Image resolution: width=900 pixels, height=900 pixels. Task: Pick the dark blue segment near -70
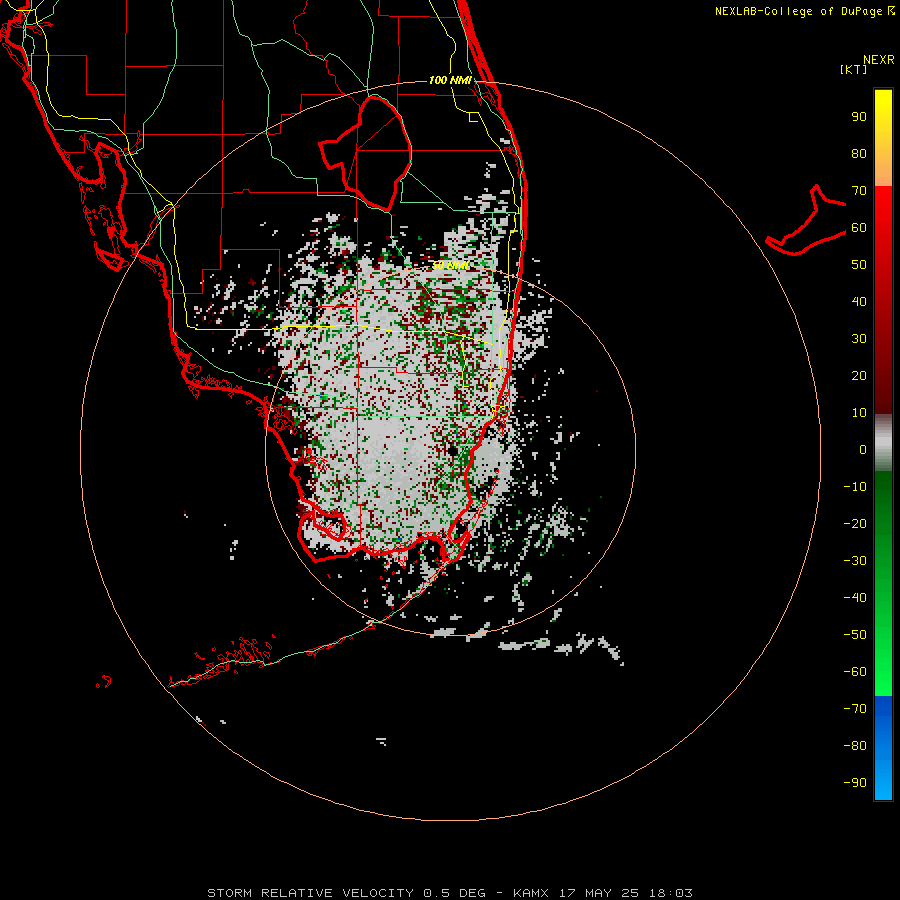pos(883,707)
